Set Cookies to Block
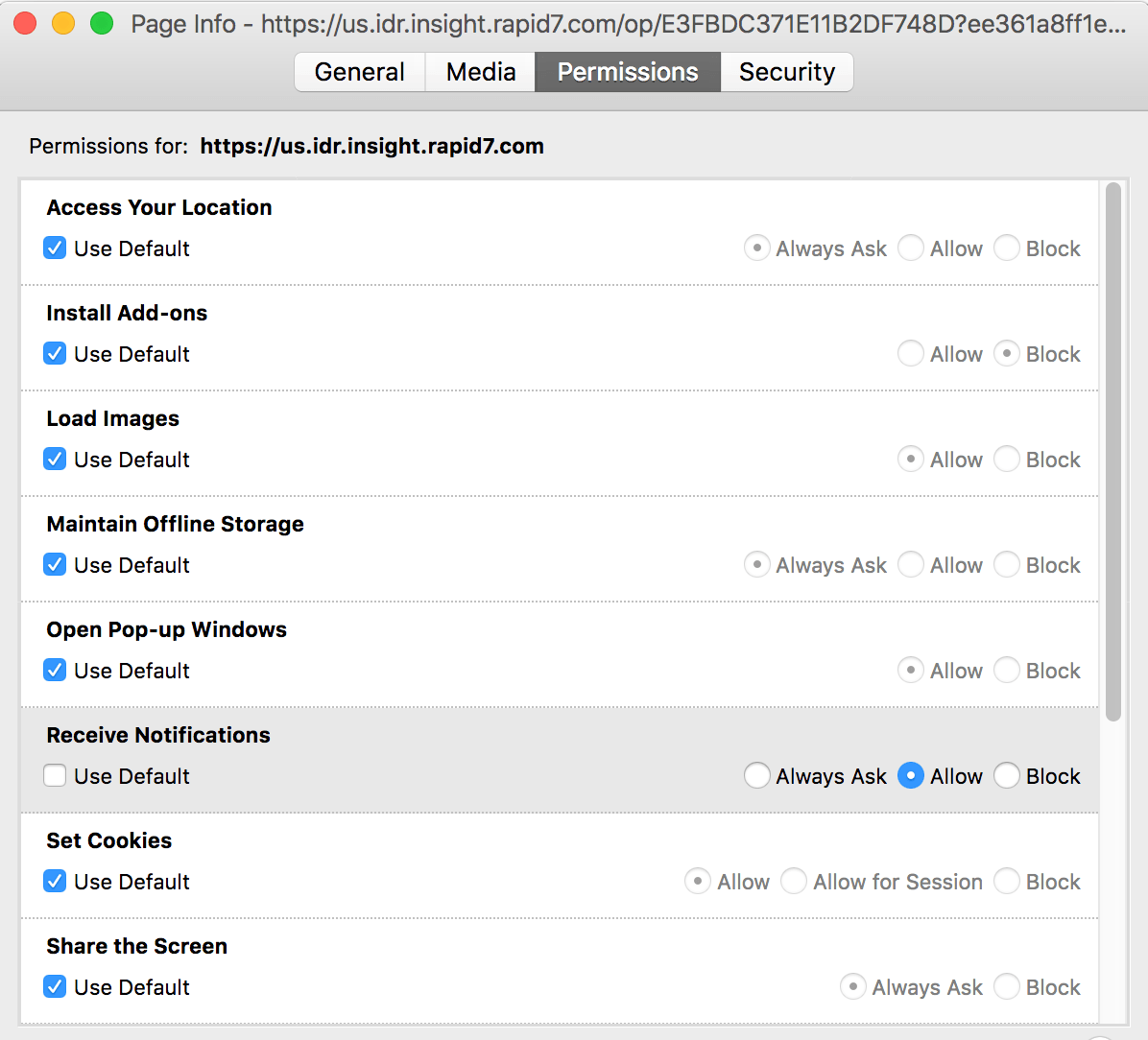The width and height of the screenshot is (1148, 1040). (x=1007, y=881)
